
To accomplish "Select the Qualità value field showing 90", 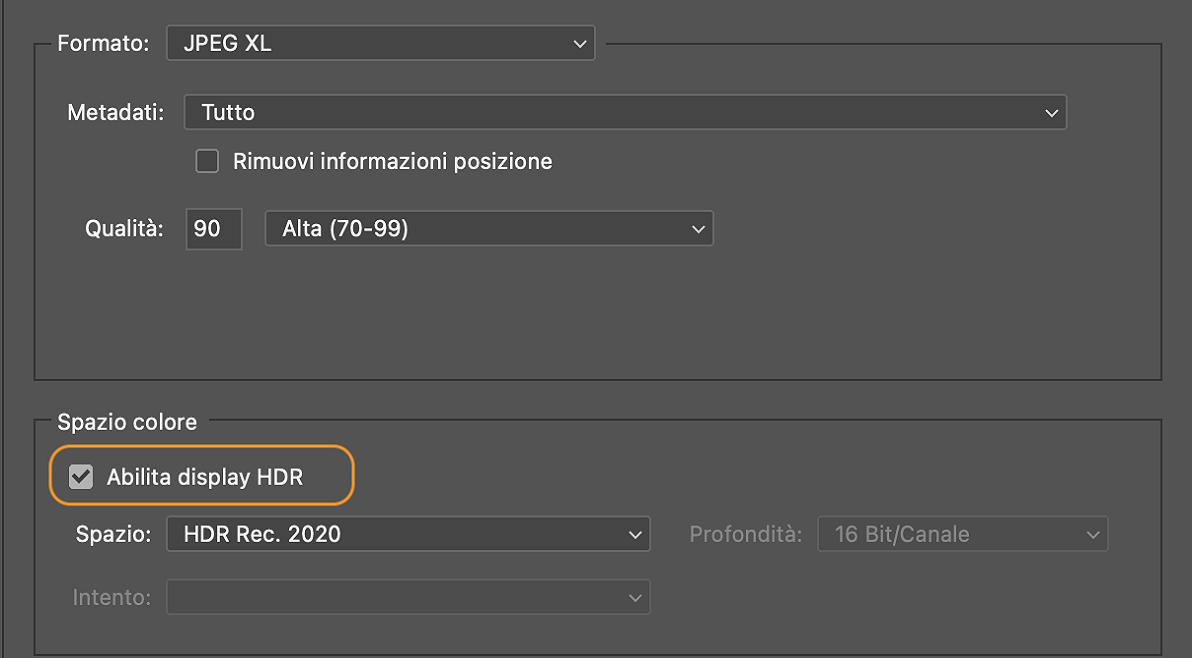I will (213, 228).
